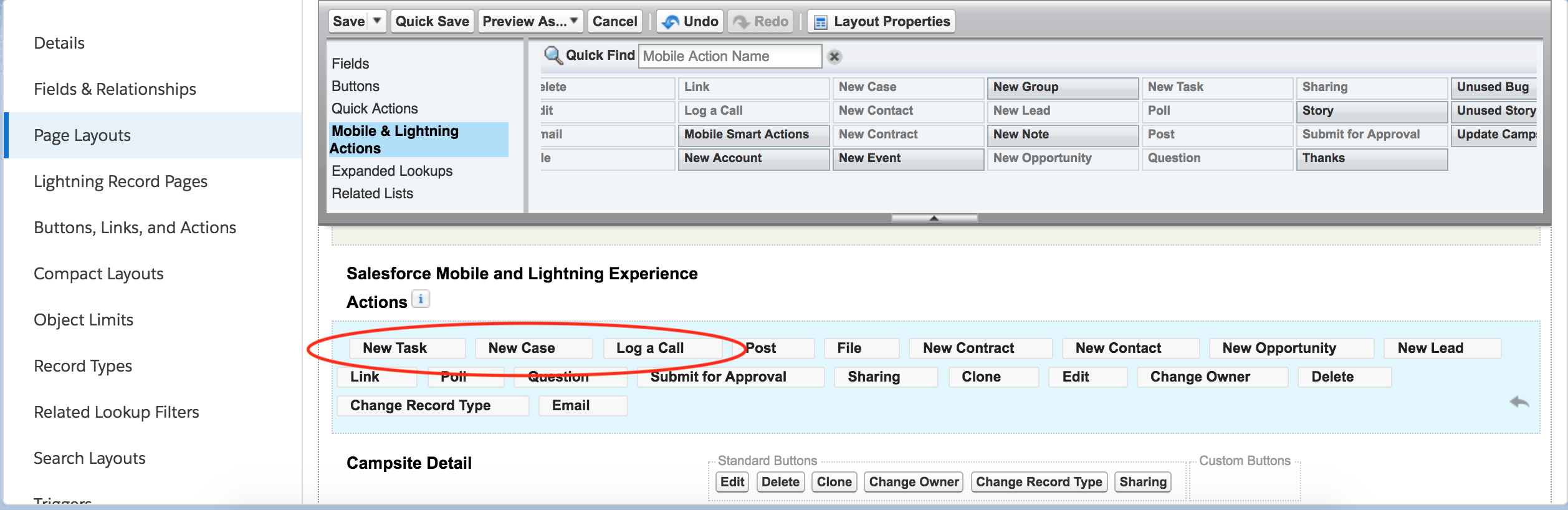
Task: Navigate to Buttons, Links, and Actions
Action: point(135,228)
